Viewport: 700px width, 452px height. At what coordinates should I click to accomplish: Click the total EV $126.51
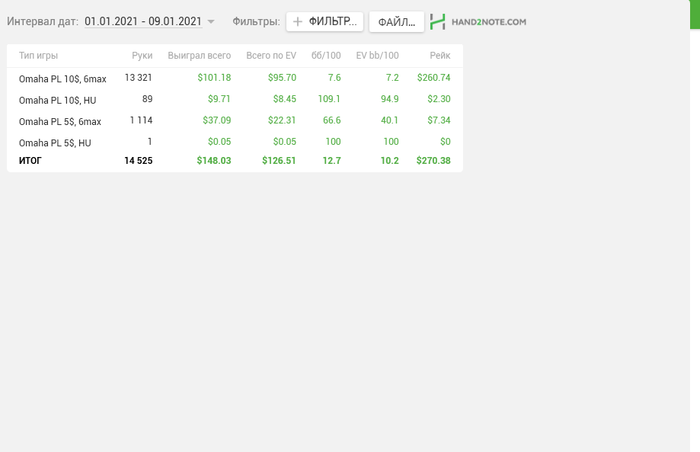click(x=279, y=161)
